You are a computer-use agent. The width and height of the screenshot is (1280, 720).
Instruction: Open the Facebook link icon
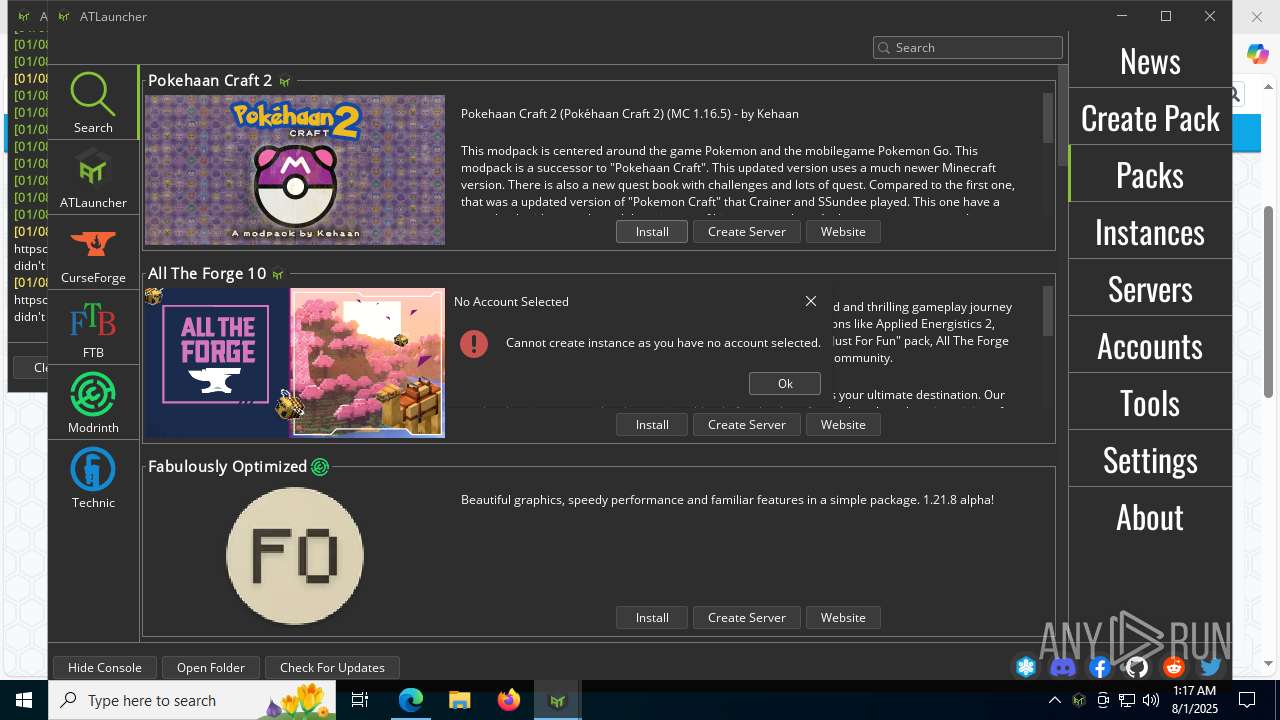pos(1100,667)
